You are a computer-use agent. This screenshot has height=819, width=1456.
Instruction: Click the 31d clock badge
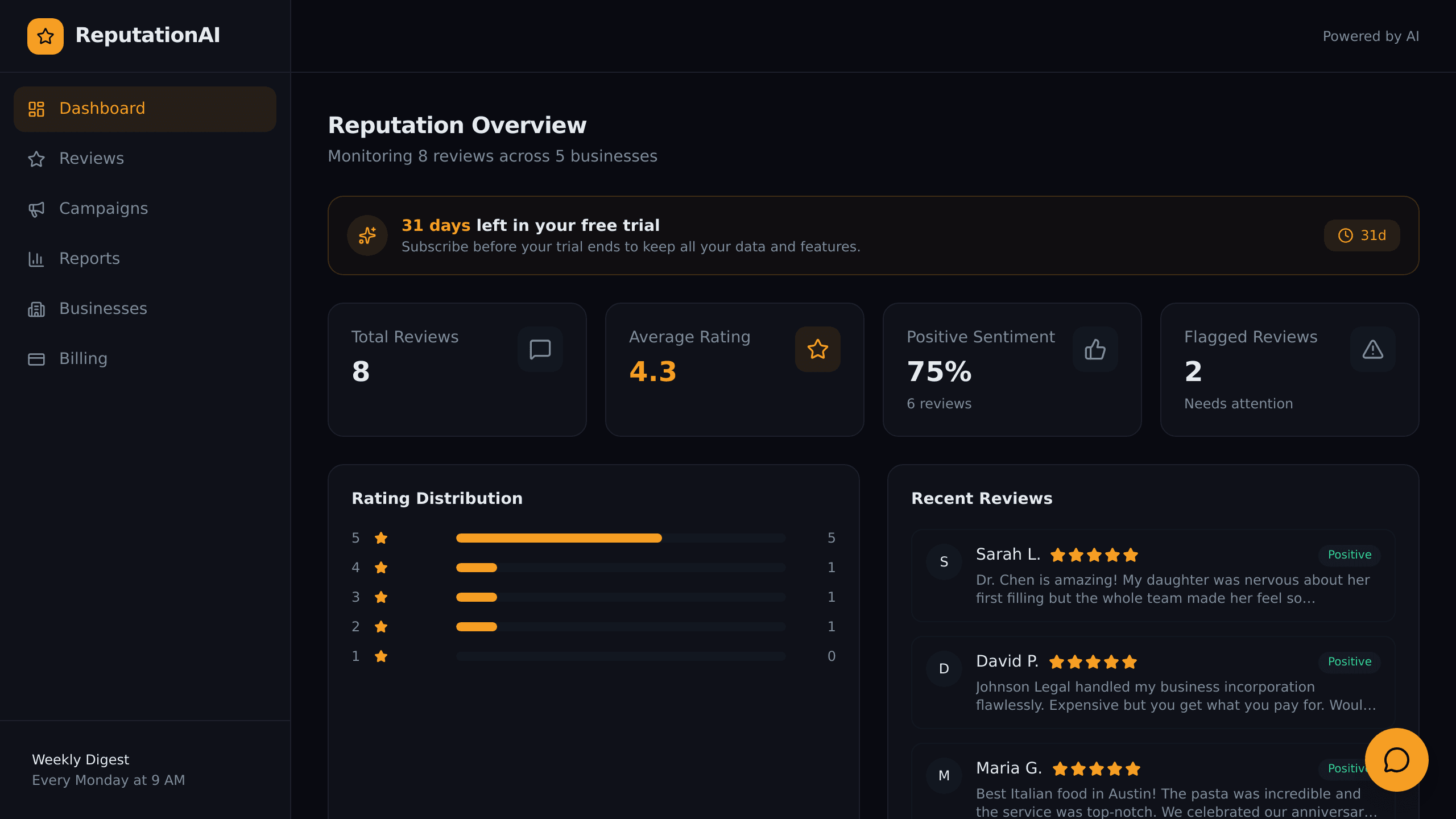[1362, 235]
